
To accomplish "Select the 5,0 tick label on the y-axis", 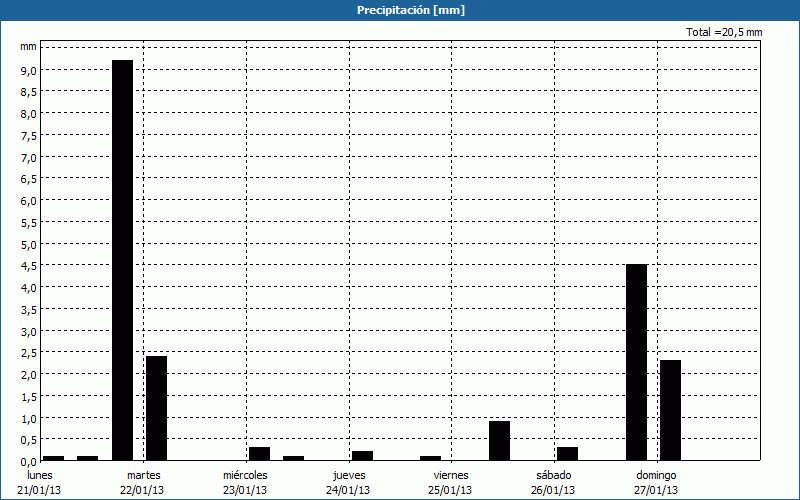I will click(x=29, y=244).
